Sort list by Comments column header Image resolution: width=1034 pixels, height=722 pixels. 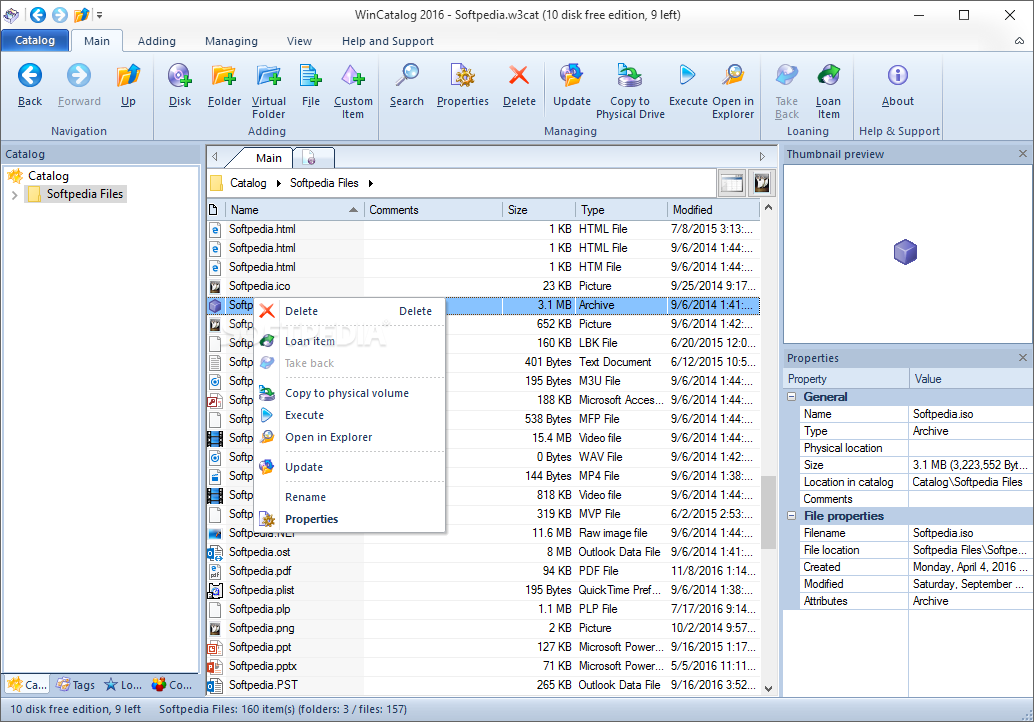pyautogui.click(x=433, y=210)
